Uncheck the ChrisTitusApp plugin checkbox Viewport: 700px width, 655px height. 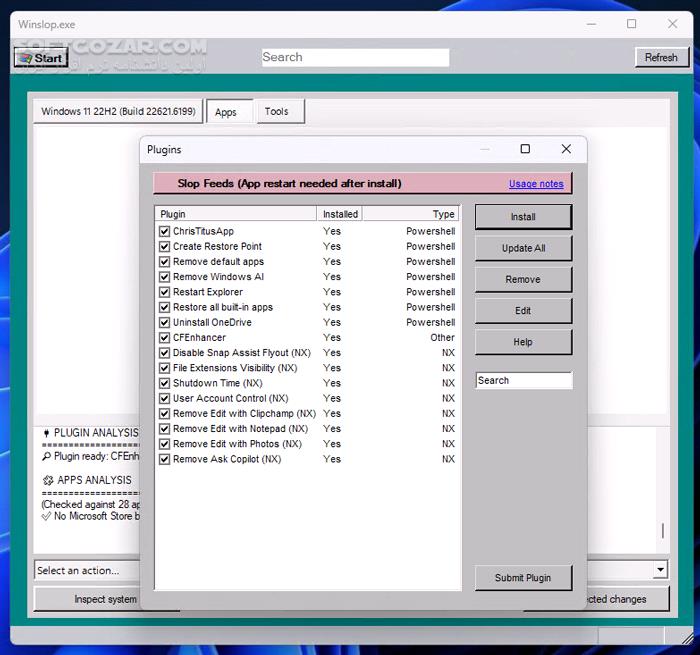[165, 231]
